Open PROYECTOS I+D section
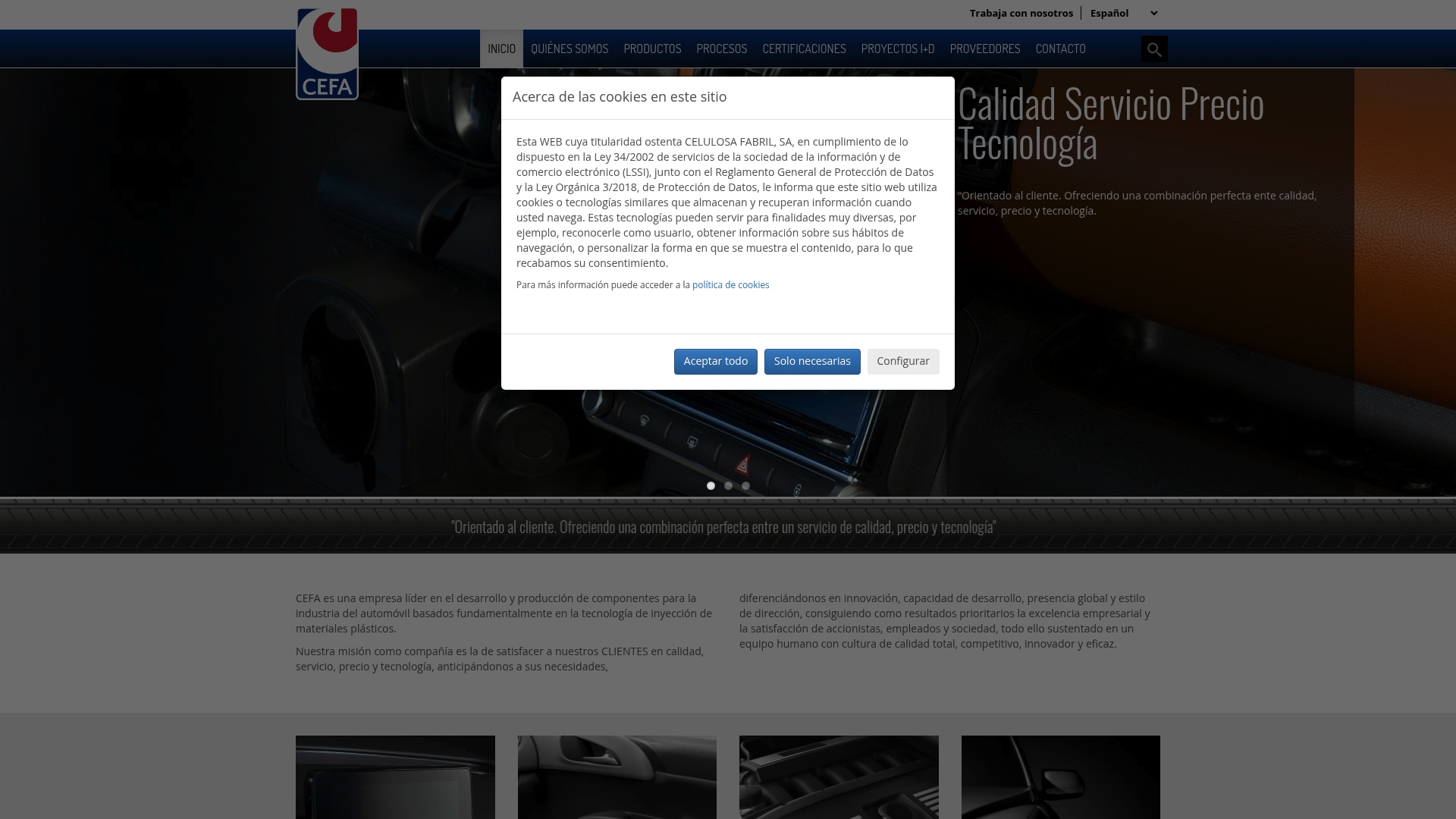This screenshot has height=819, width=1456. pyautogui.click(x=897, y=49)
